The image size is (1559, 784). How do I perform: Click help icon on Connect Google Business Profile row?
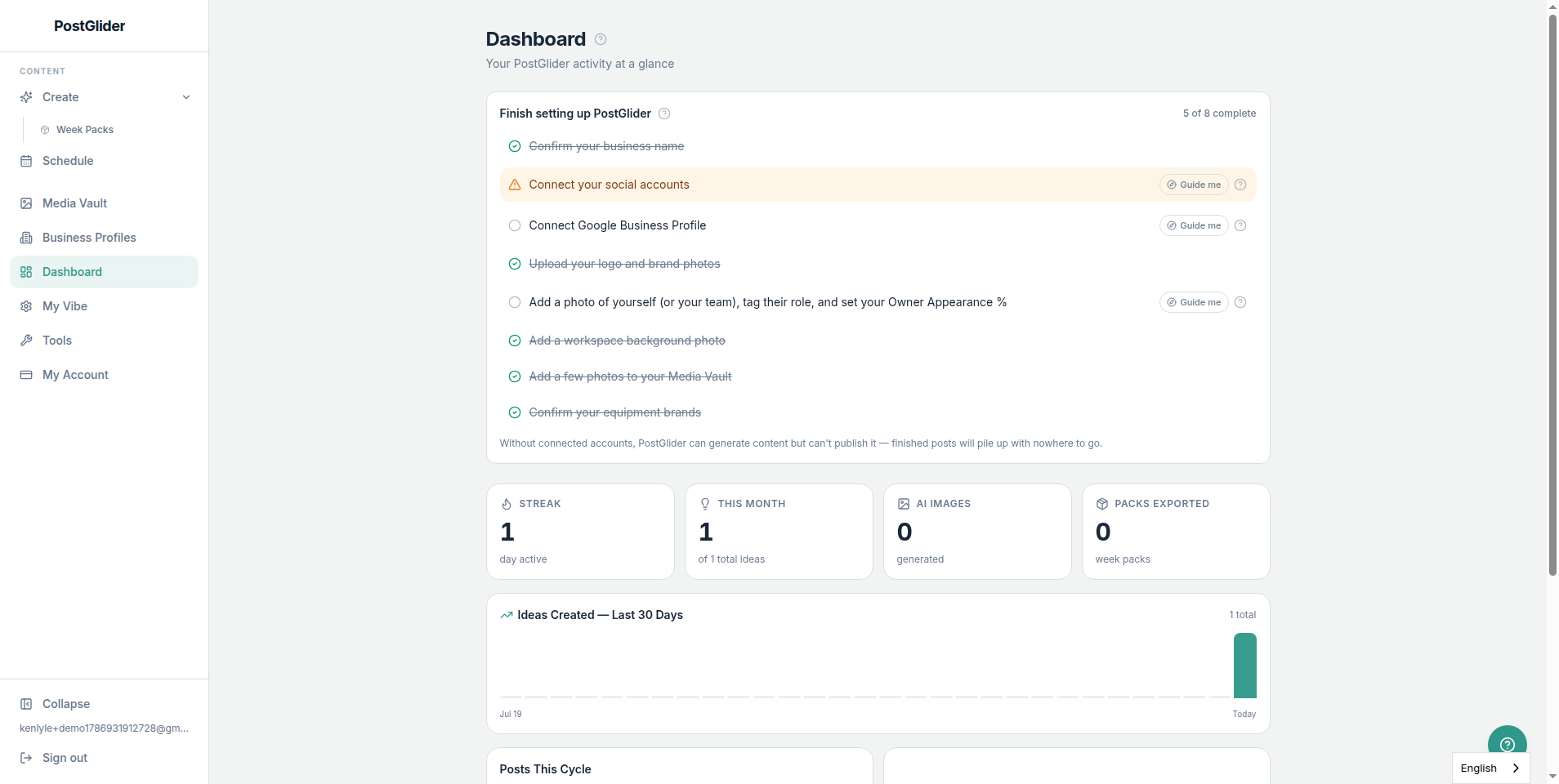1240,225
